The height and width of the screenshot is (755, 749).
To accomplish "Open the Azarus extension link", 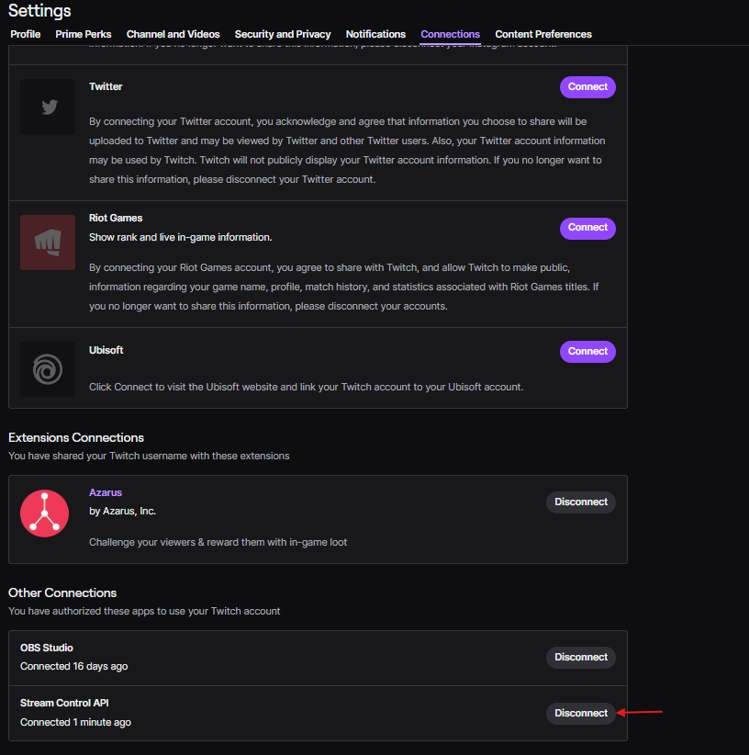I will click(105, 493).
